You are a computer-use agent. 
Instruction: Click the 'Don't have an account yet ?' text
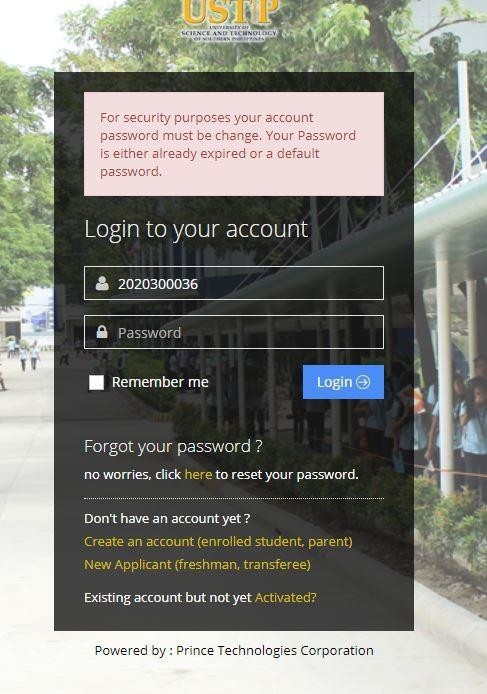(167, 518)
